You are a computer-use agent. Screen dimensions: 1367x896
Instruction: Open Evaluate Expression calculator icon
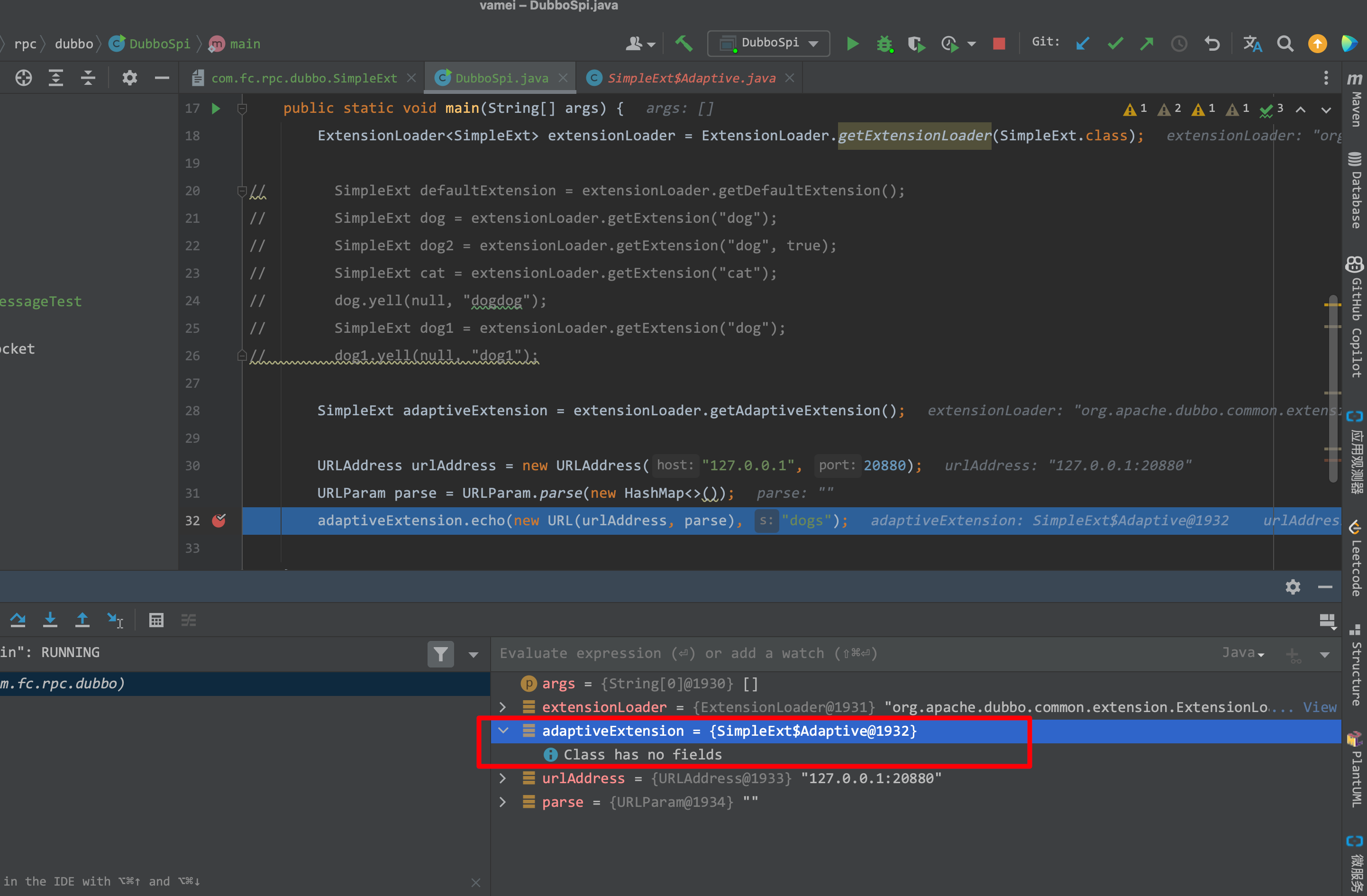pyautogui.click(x=156, y=620)
